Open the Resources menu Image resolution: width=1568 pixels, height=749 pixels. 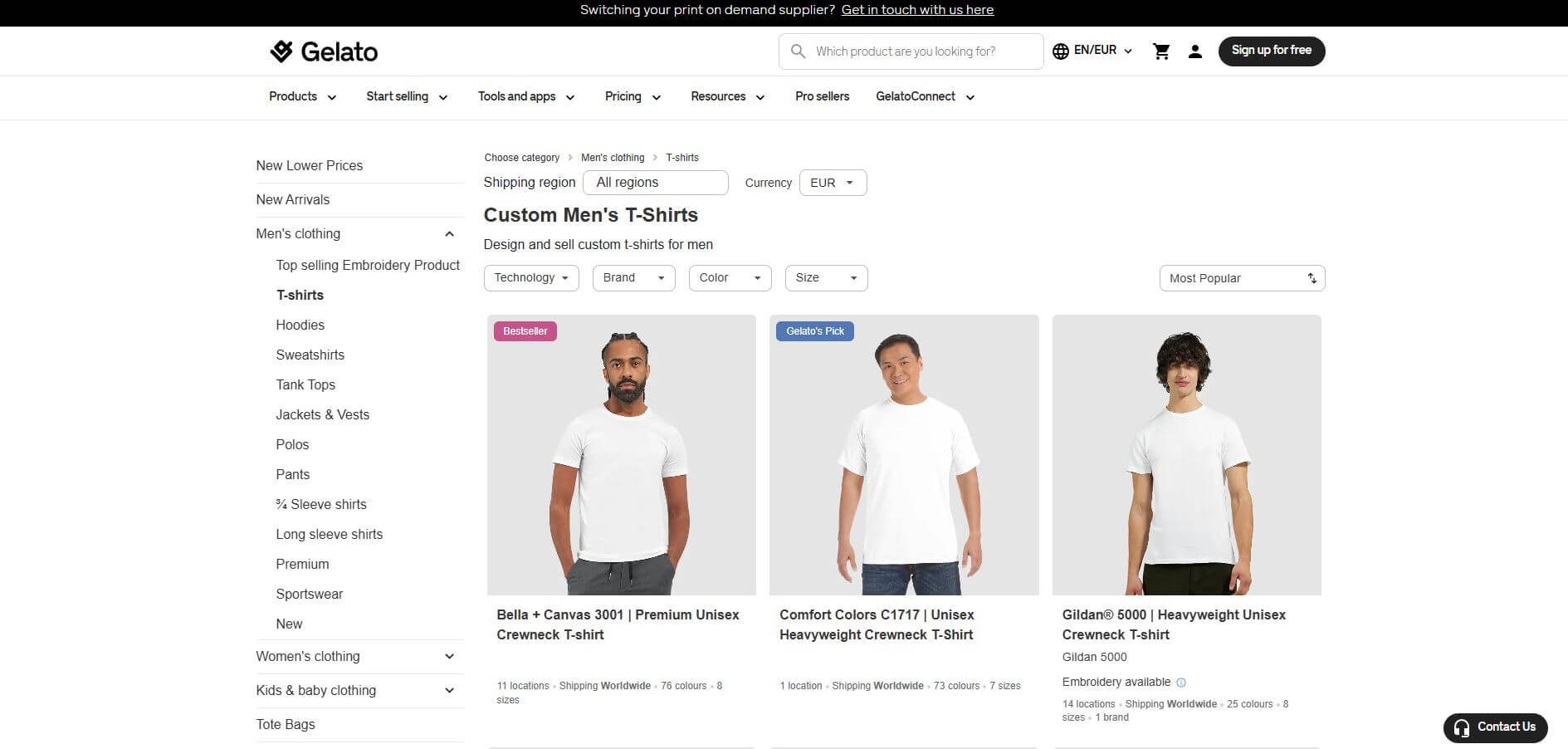click(727, 97)
